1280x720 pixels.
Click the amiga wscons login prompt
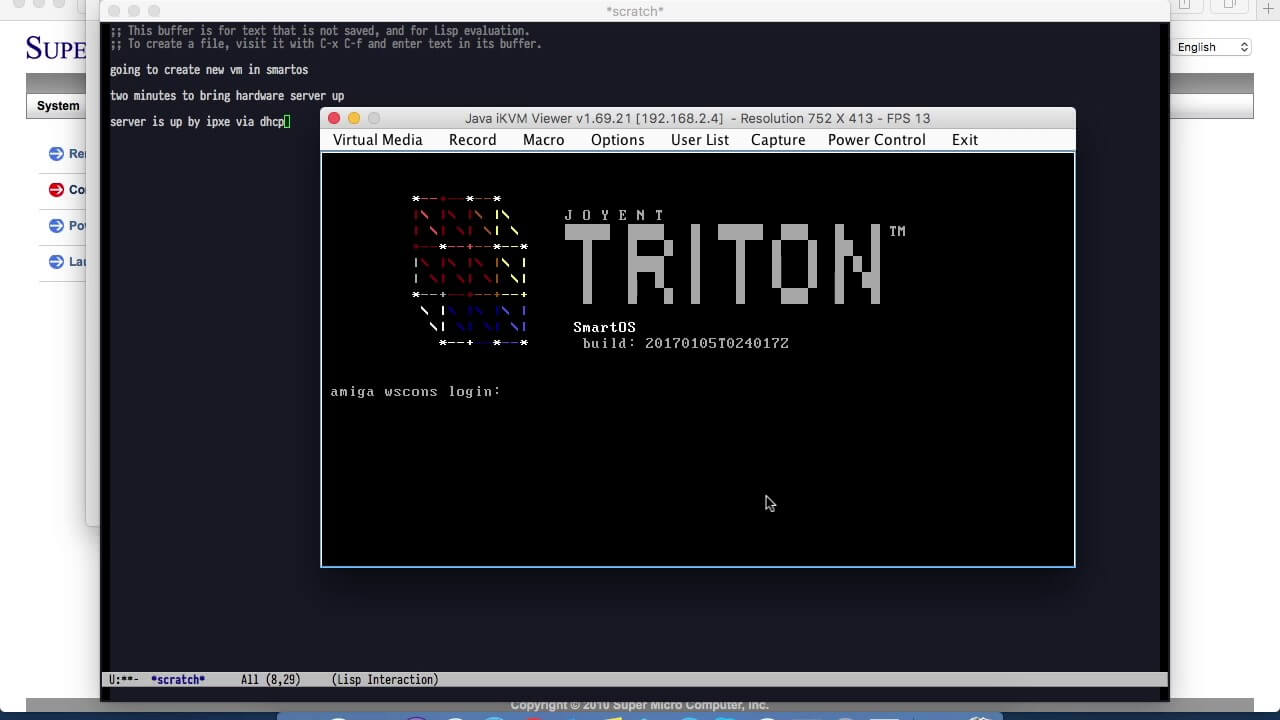(416, 392)
